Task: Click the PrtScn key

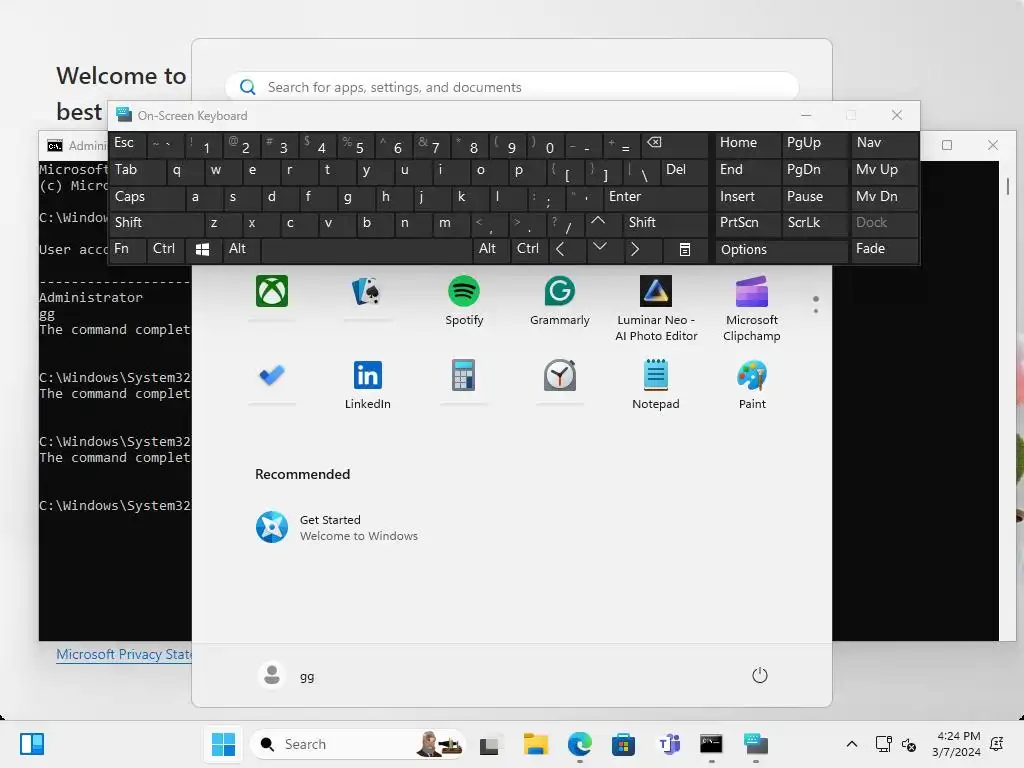Action: [747, 223]
